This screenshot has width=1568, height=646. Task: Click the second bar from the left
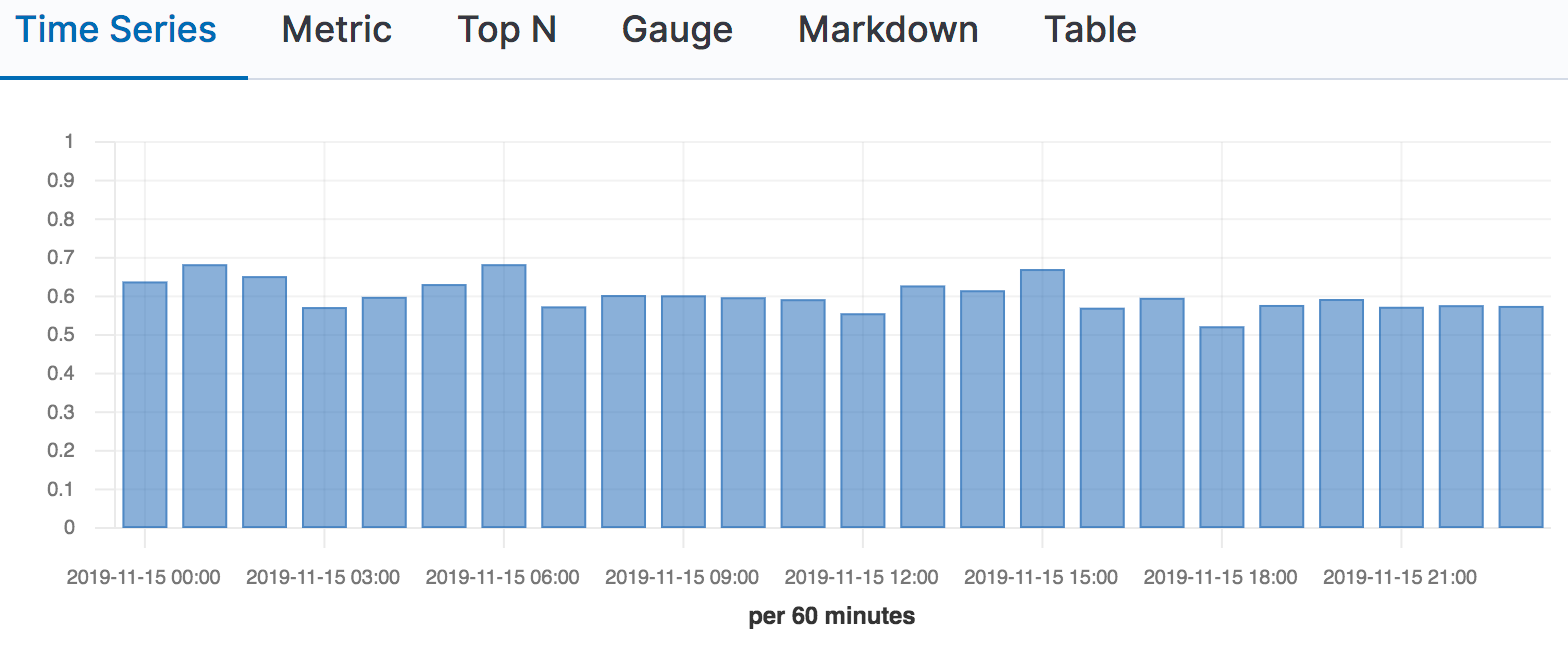pyautogui.click(x=204, y=396)
